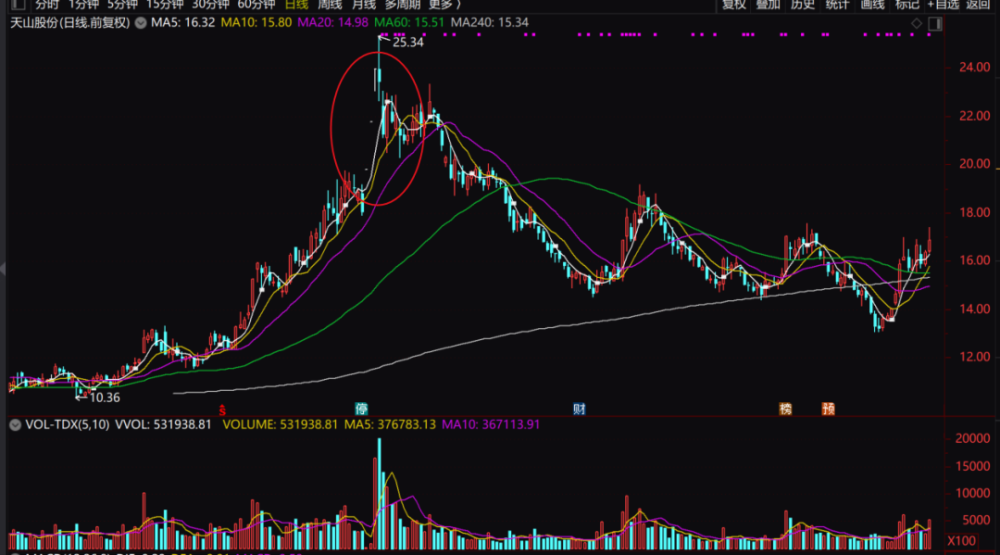The height and width of the screenshot is (555, 1000).
Task: Toggle the right side panel icon
Action: (935, 24)
